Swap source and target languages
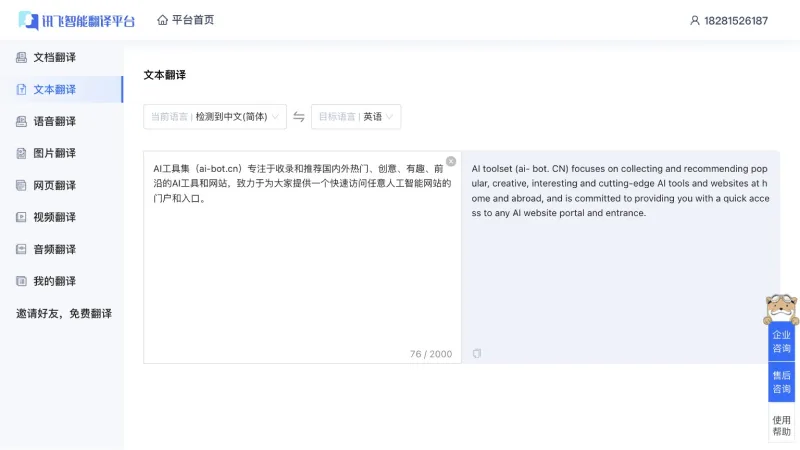 [x=299, y=117]
